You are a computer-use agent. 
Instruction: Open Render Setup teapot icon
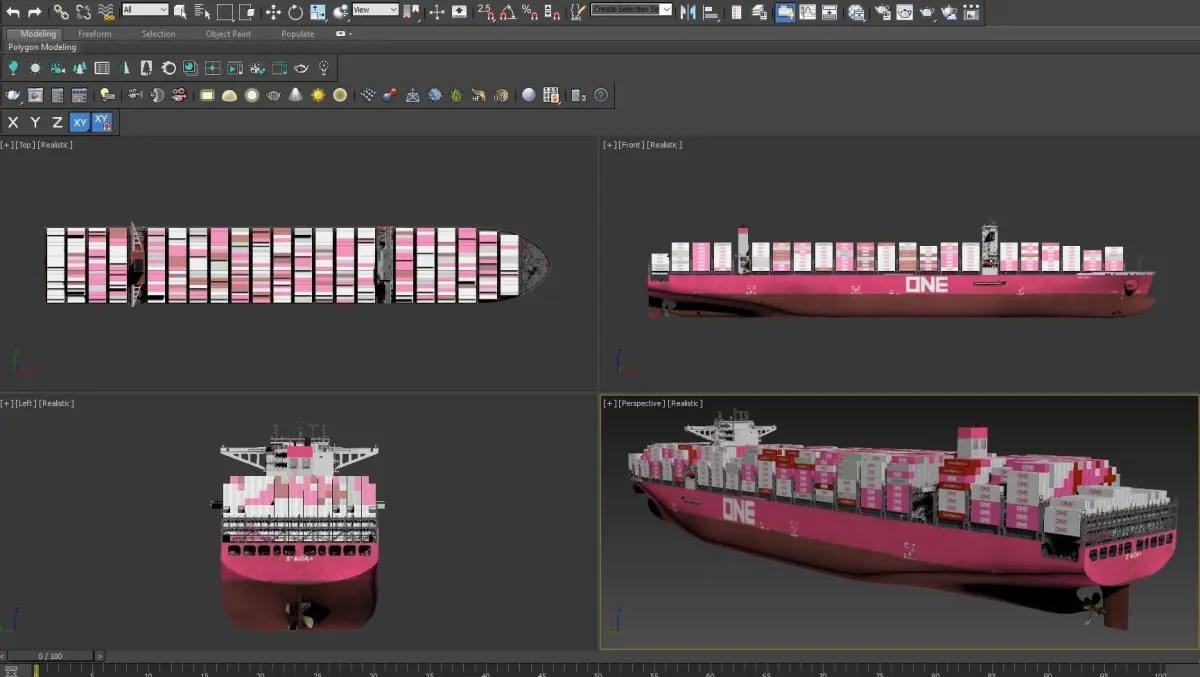point(882,12)
